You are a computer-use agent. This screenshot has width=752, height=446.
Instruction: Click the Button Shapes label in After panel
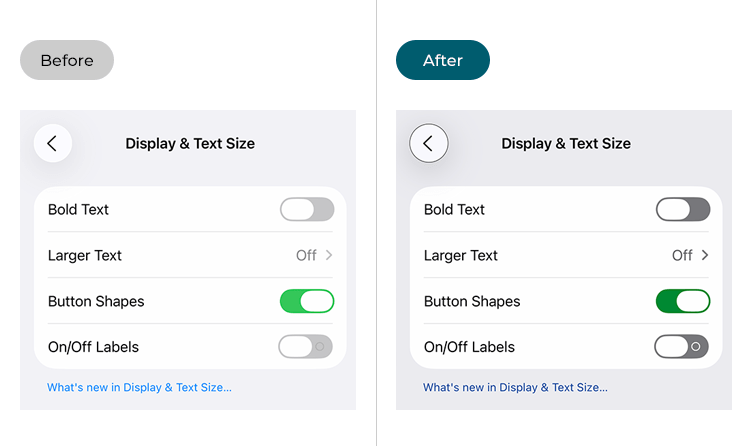click(472, 301)
